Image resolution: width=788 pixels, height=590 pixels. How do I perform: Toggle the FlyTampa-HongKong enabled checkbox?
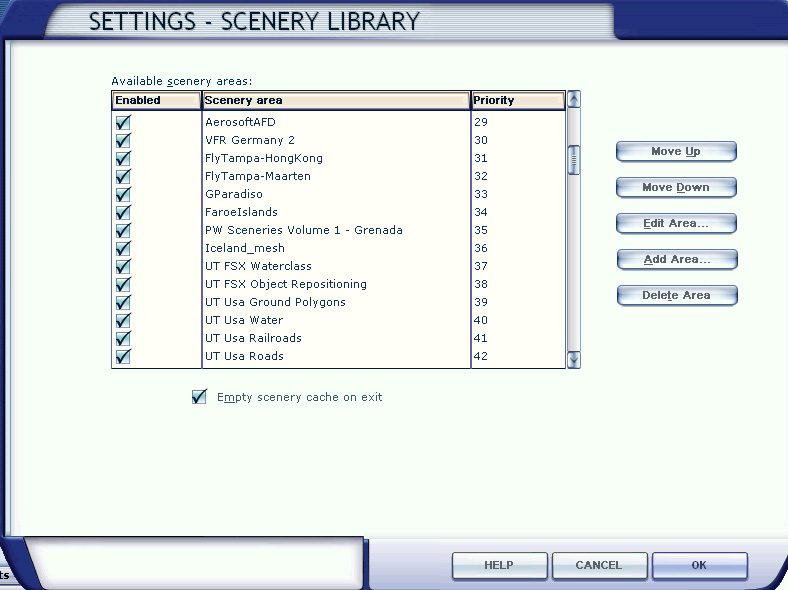click(123, 158)
